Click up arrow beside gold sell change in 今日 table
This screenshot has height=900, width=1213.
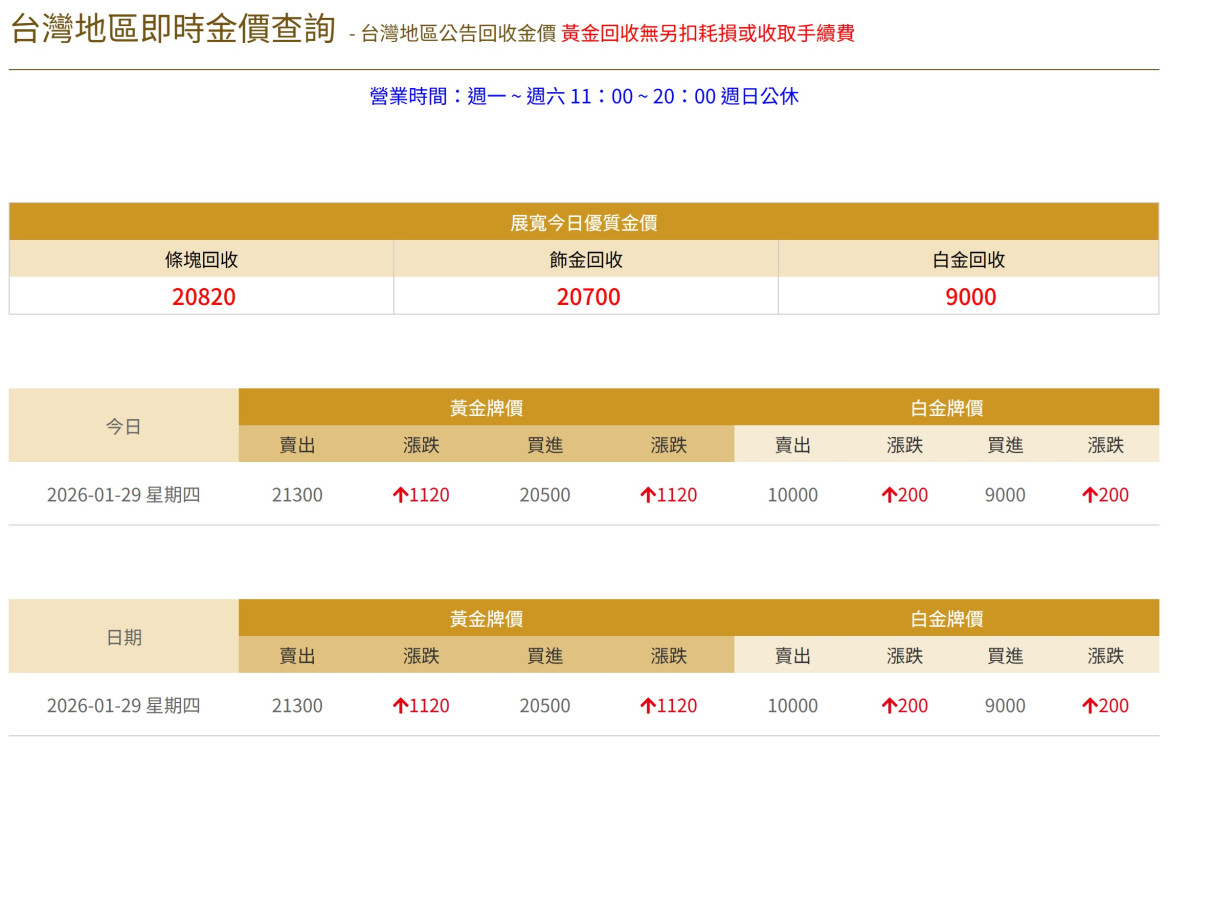click(400, 495)
